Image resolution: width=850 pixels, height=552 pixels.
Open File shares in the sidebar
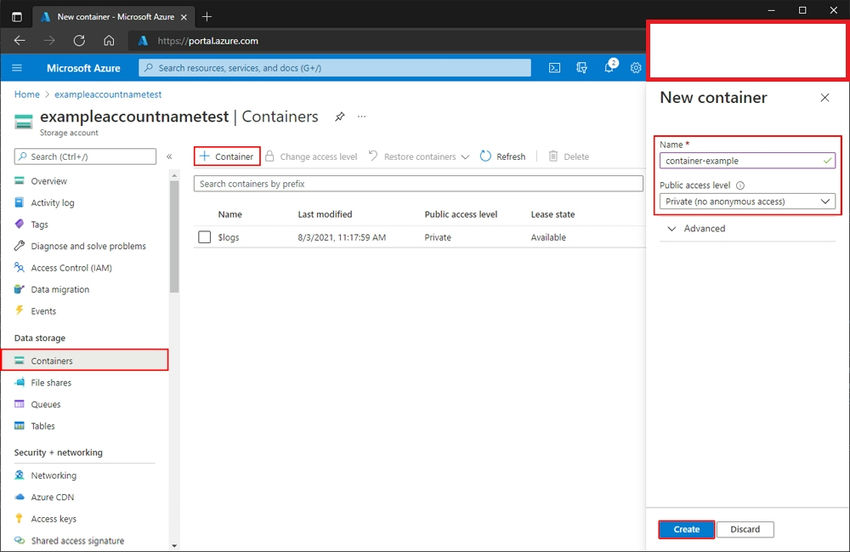click(x=51, y=383)
